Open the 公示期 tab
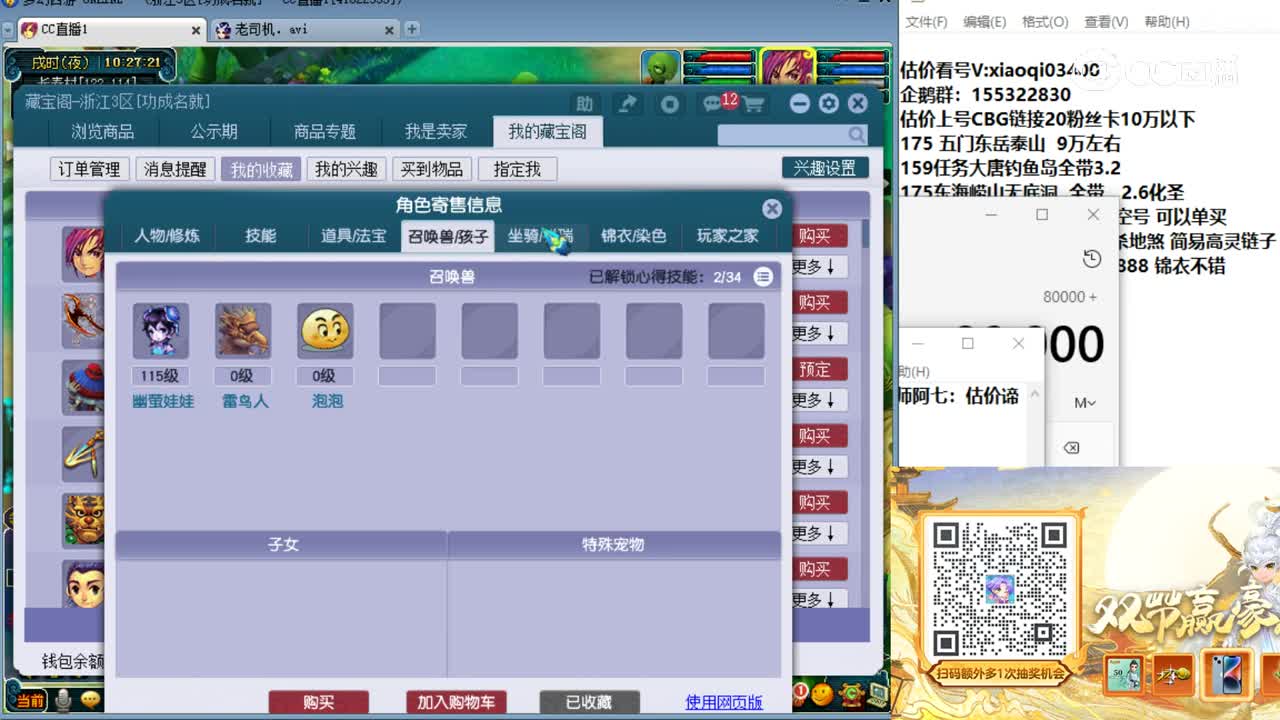The image size is (1280, 720). coord(214,132)
